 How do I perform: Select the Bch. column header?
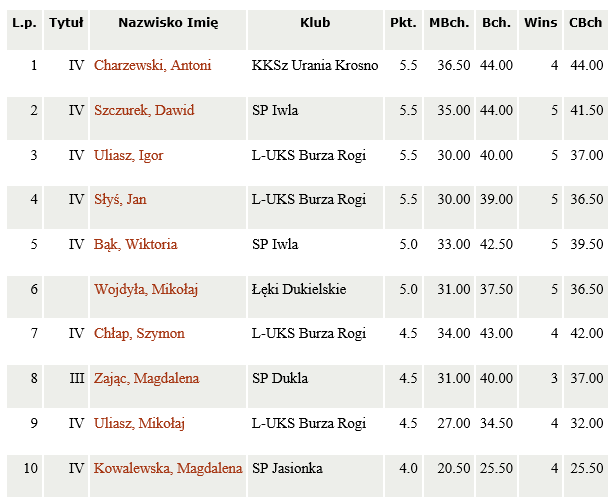click(496, 23)
